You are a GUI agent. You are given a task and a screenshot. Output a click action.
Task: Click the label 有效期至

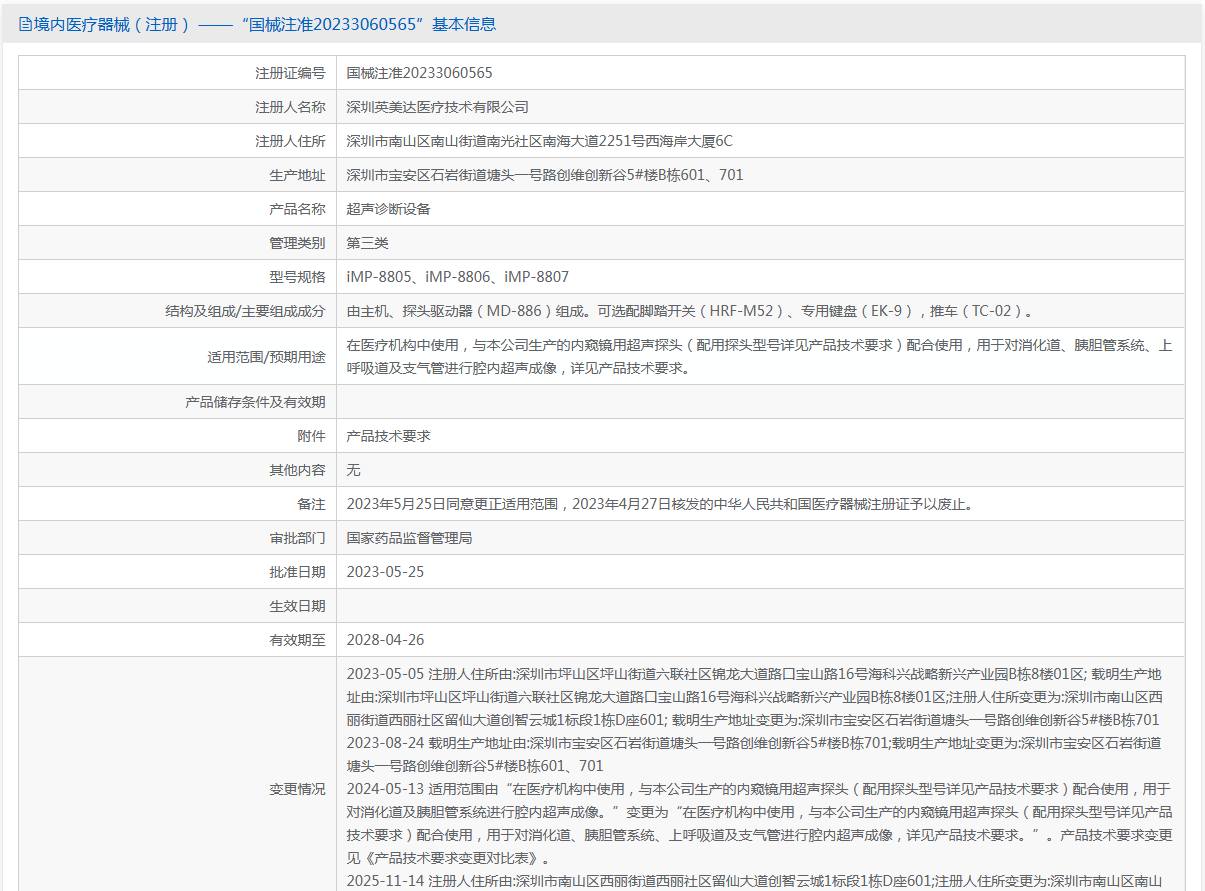(297, 640)
